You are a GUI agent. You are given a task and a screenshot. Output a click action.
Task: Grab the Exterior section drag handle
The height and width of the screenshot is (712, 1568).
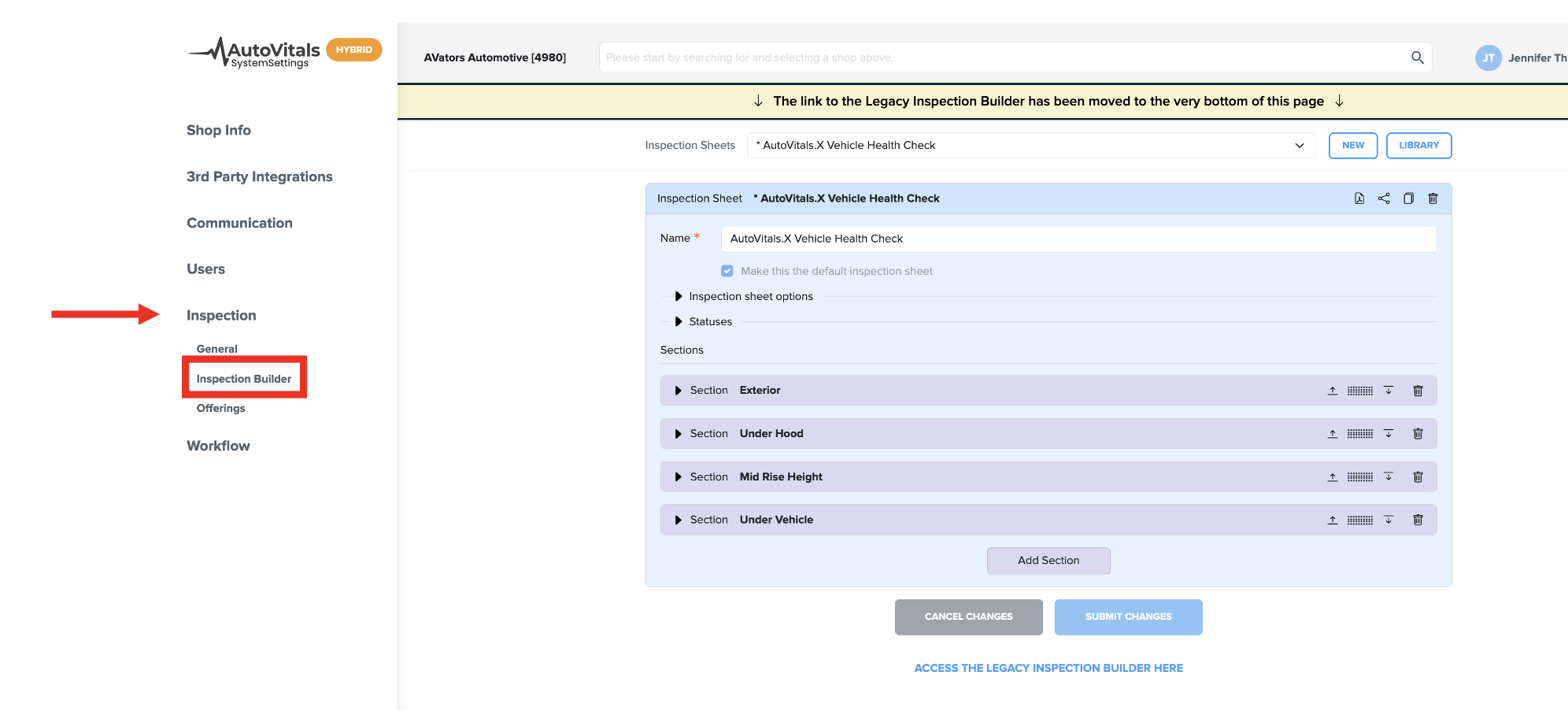[x=1360, y=391]
